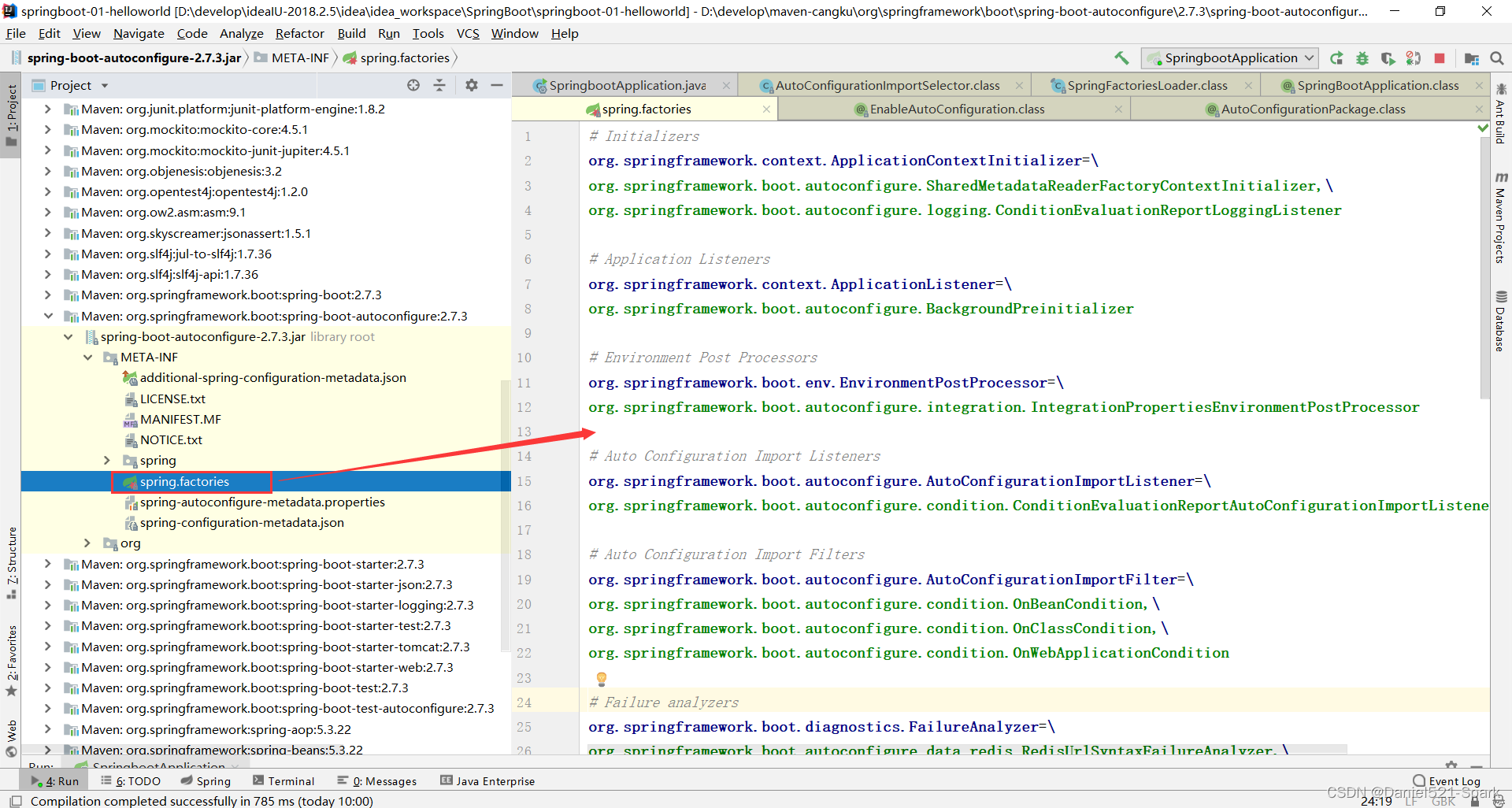Collapse Maven spring-boot-autoconfigure:2.7.3 node
The image size is (1512, 808).
tap(48, 316)
